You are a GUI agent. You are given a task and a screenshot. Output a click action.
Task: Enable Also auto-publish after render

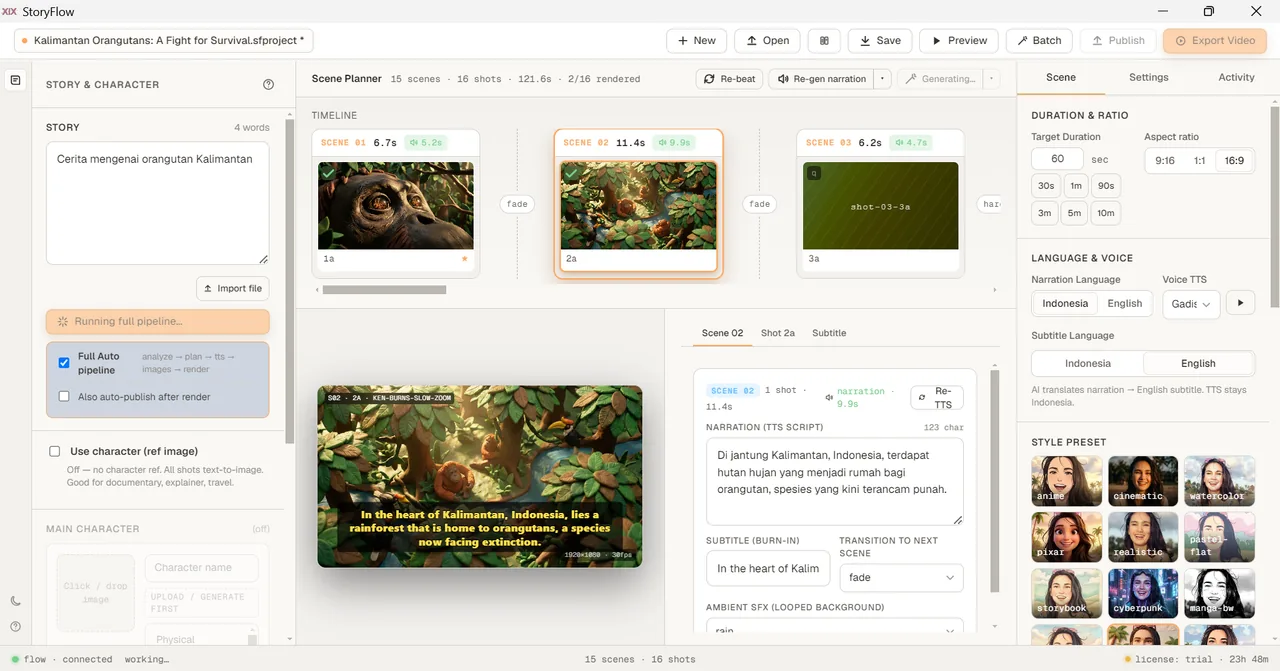point(64,397)
